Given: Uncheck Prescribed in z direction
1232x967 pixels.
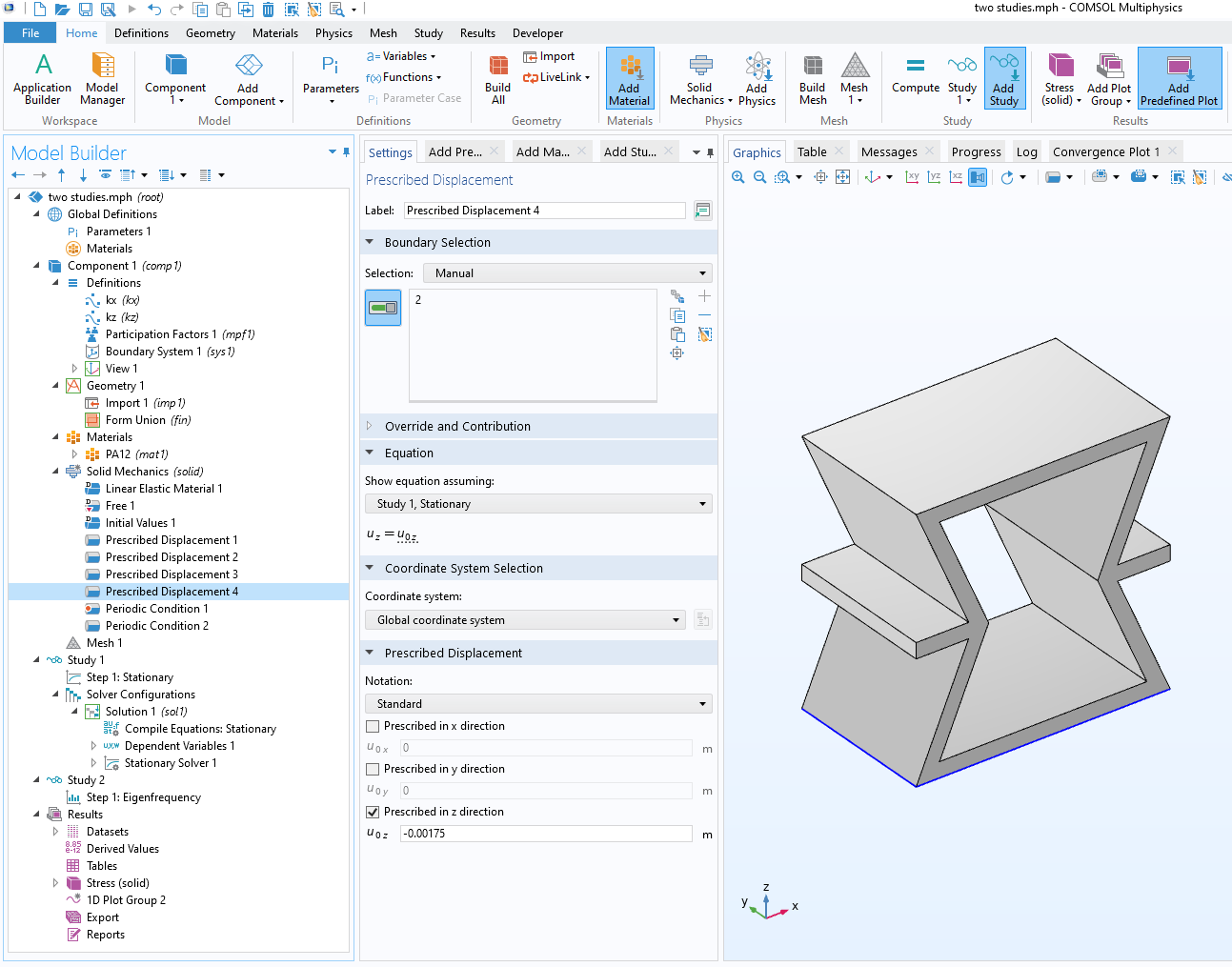Looking at the screenshot, I should [x=373, y=812].
